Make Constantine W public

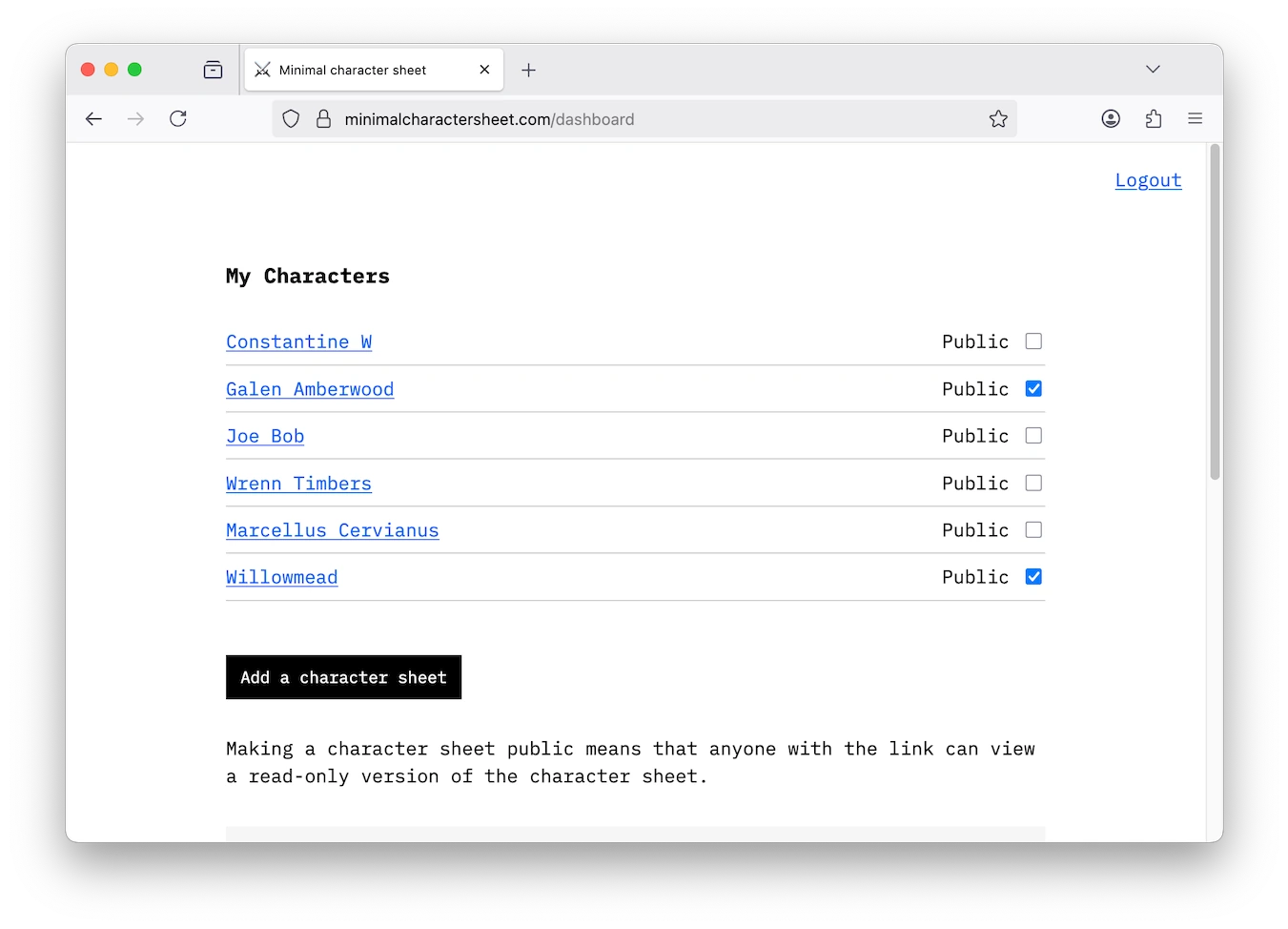1033,341
